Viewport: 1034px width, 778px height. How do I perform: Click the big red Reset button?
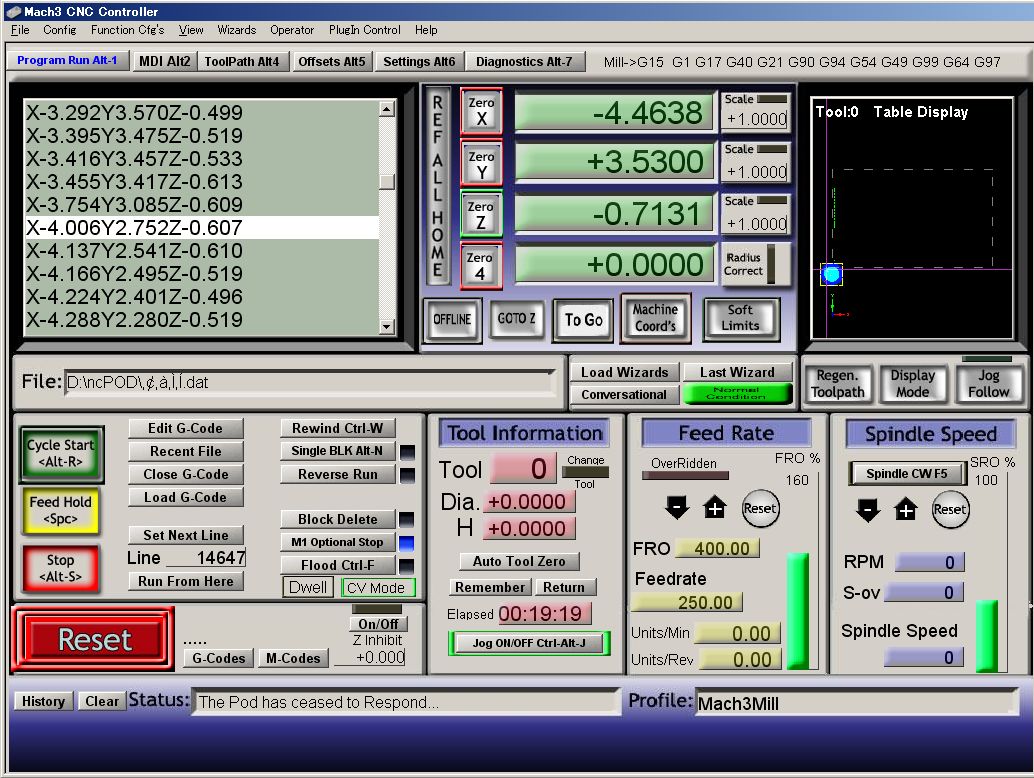coord(94,639)
